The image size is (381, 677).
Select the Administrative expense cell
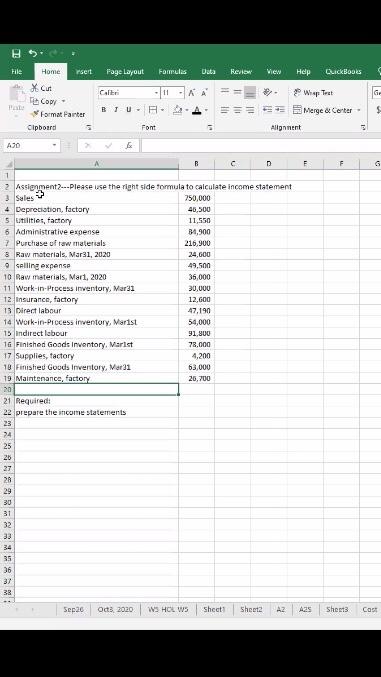pos(96,232)
